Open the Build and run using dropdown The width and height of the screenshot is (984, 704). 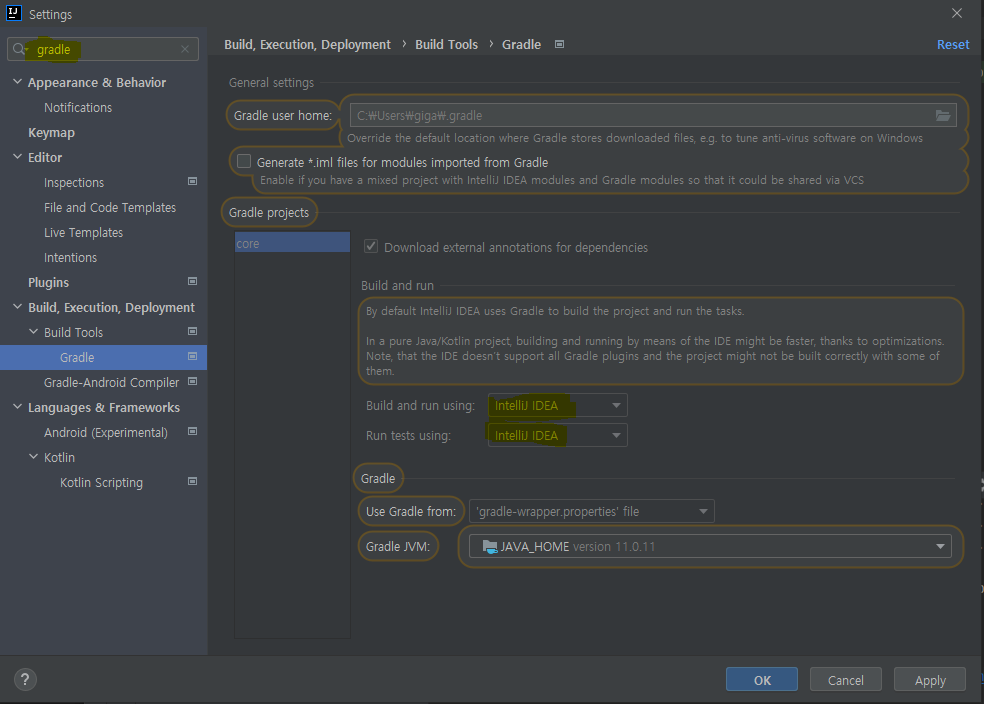tap(557, 405)
